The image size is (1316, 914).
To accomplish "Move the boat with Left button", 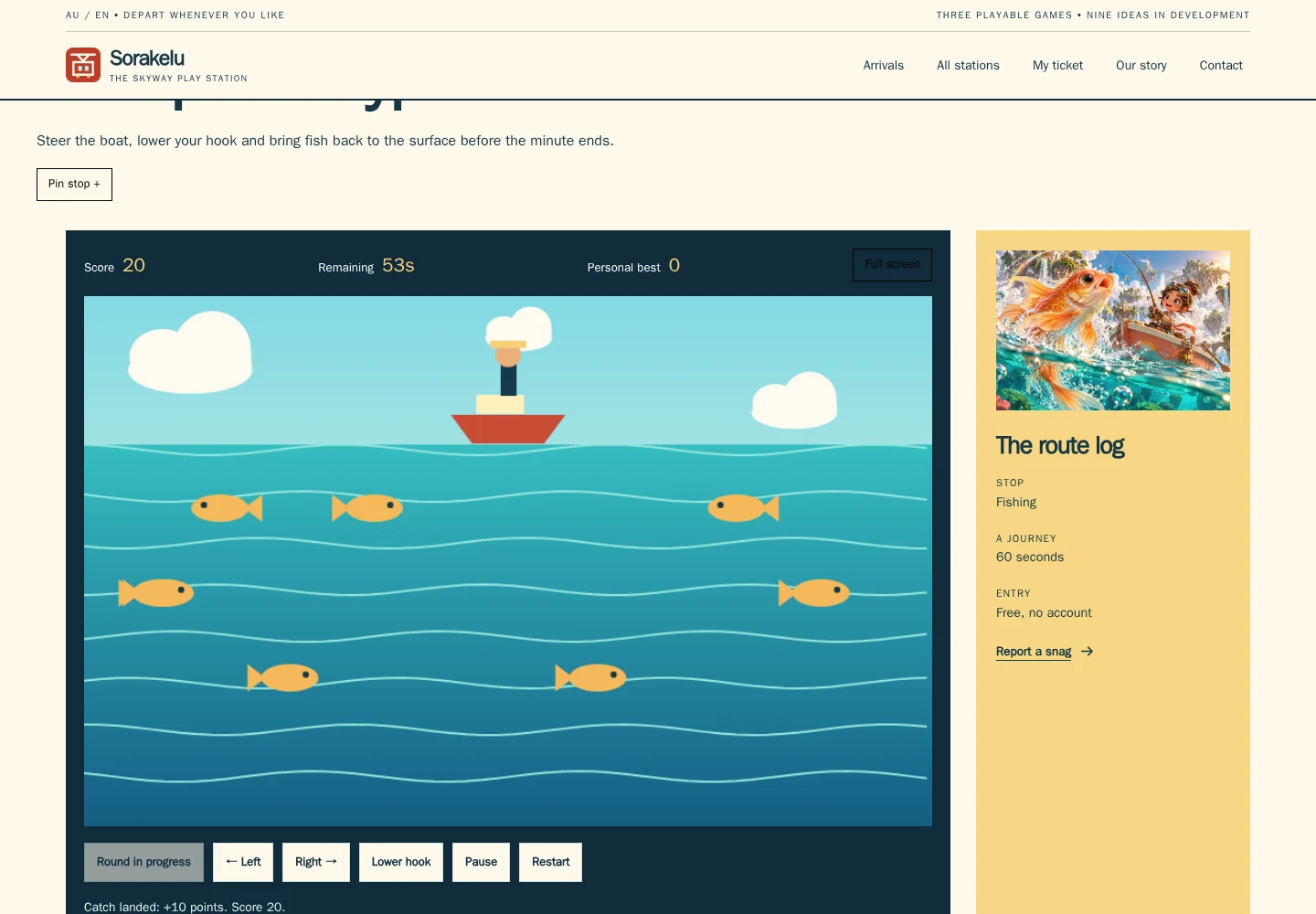I will (x=243, y=862).
